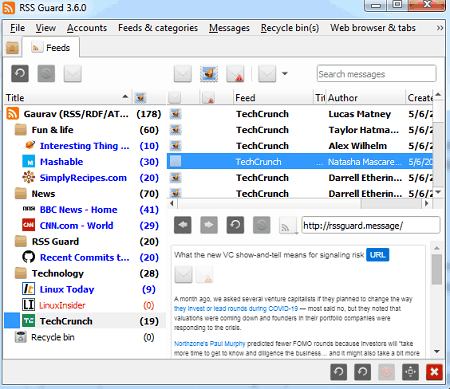This screenshot has height=389, width=450.
Task: Click the fullscreen arrows icon in status bar
Action: point(410,372)
